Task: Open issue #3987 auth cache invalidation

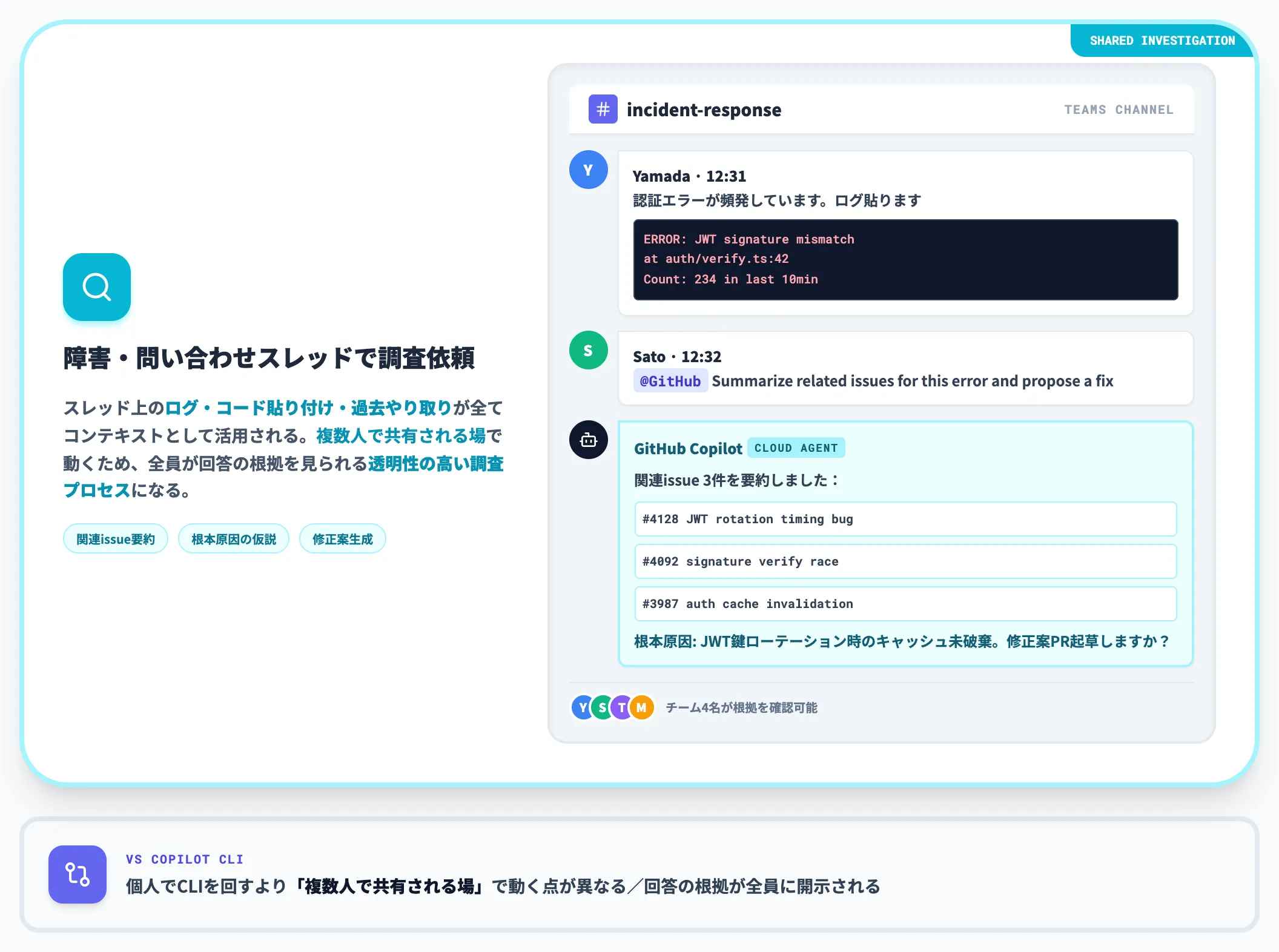Action: pyautogui.click(x=905, y=604)
